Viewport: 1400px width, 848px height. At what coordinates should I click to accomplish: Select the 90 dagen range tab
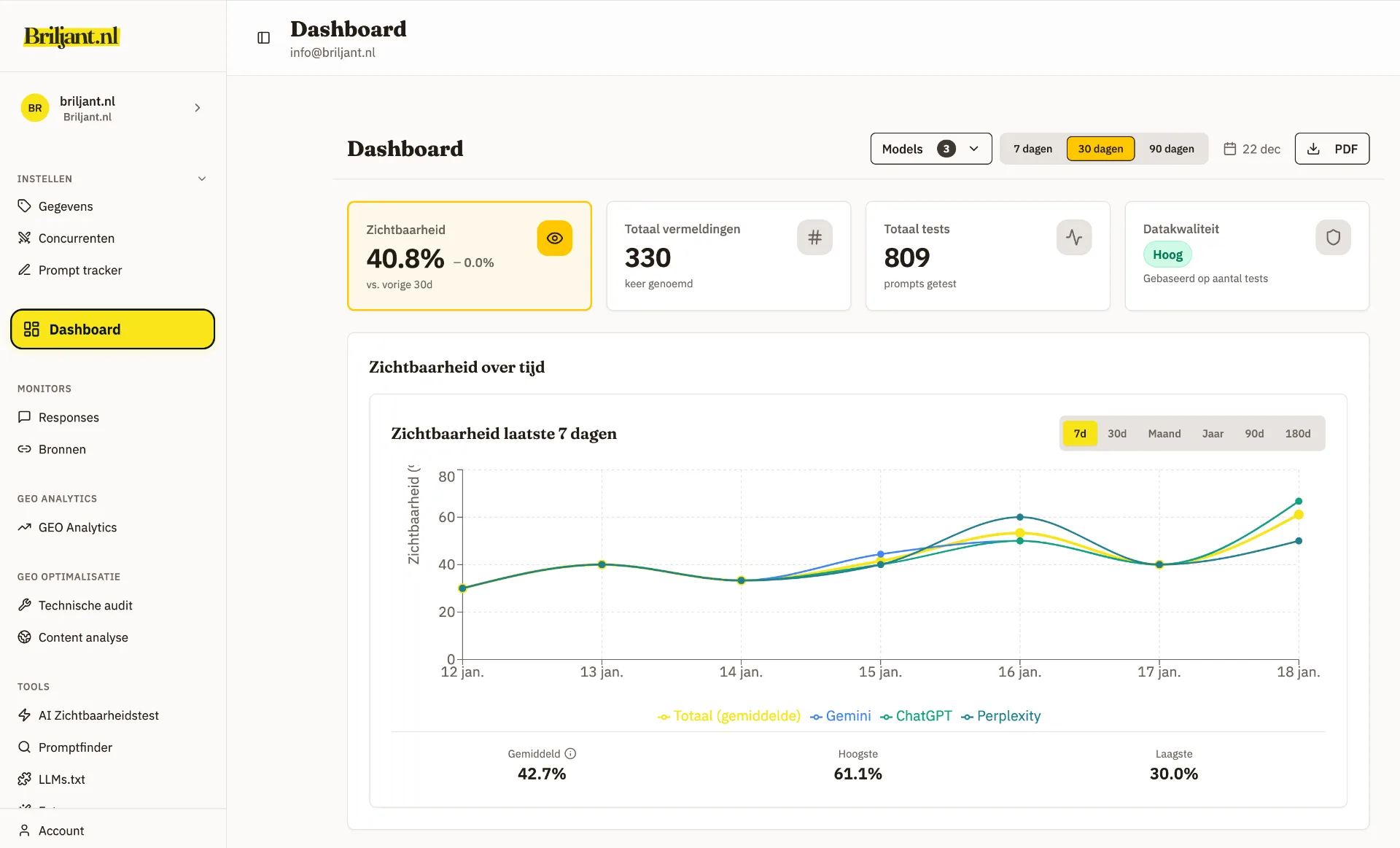pyautogui.click(x=1171, y=149)
